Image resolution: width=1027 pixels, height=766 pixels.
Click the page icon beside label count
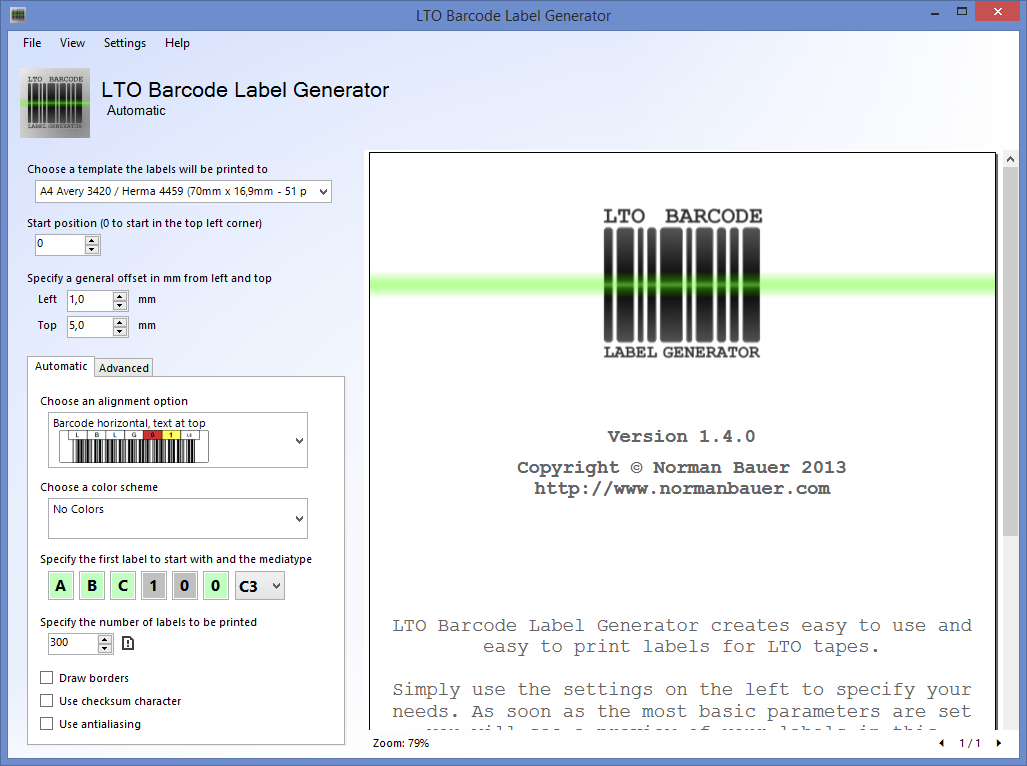tap(128, 643)
